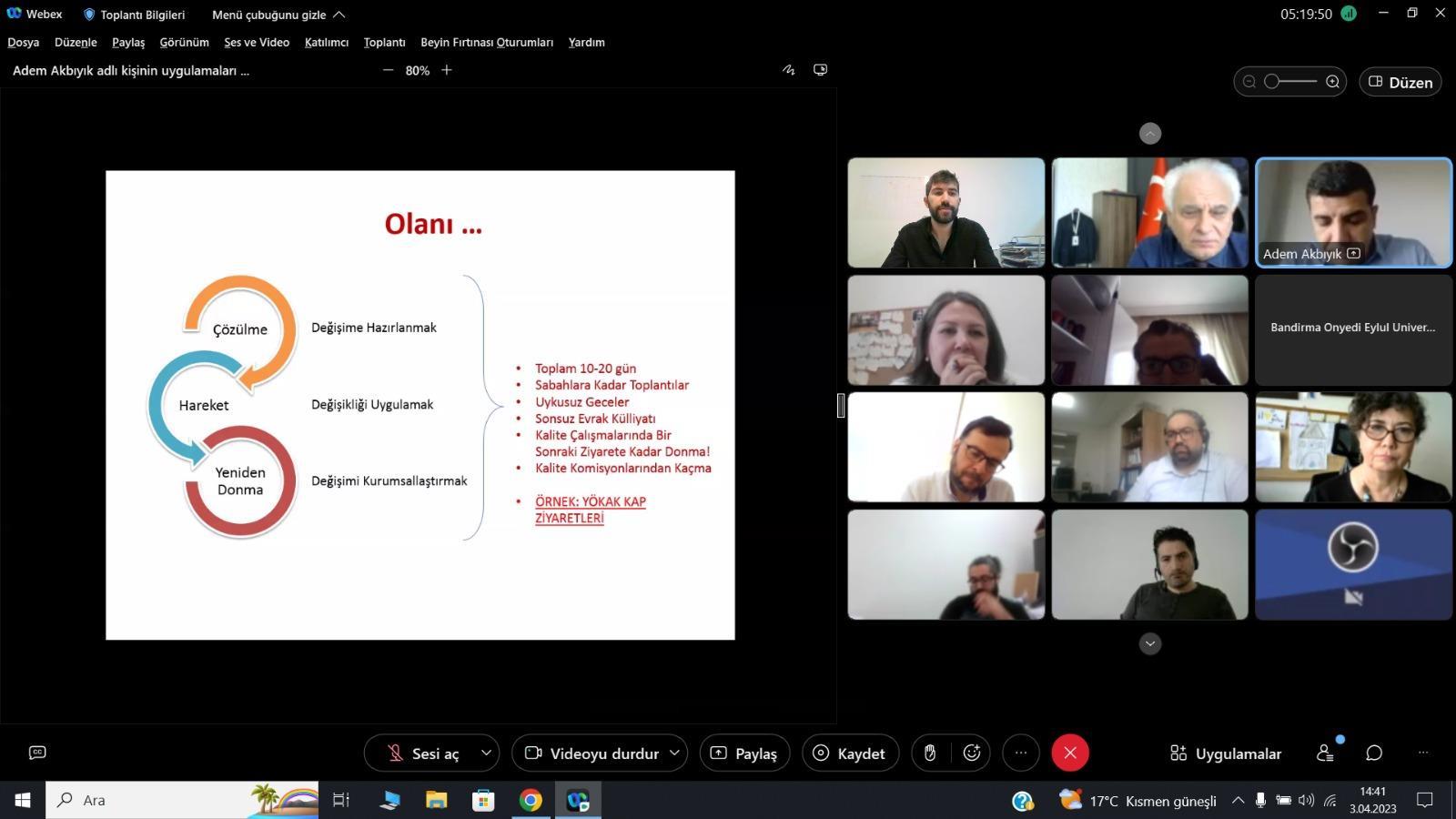Click the annotate pencil icon above shared content
1456x819 pixels.
pos(788,70)
